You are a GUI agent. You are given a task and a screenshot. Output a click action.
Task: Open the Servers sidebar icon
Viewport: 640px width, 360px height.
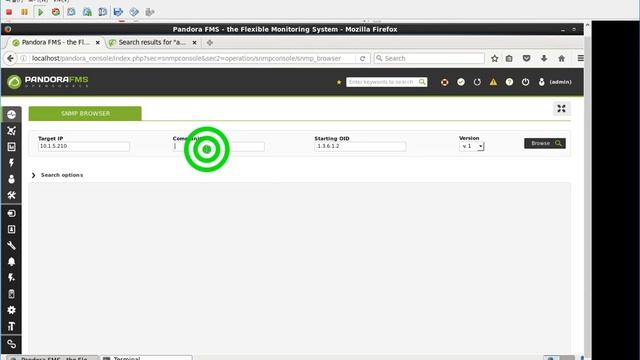point(11,294)
